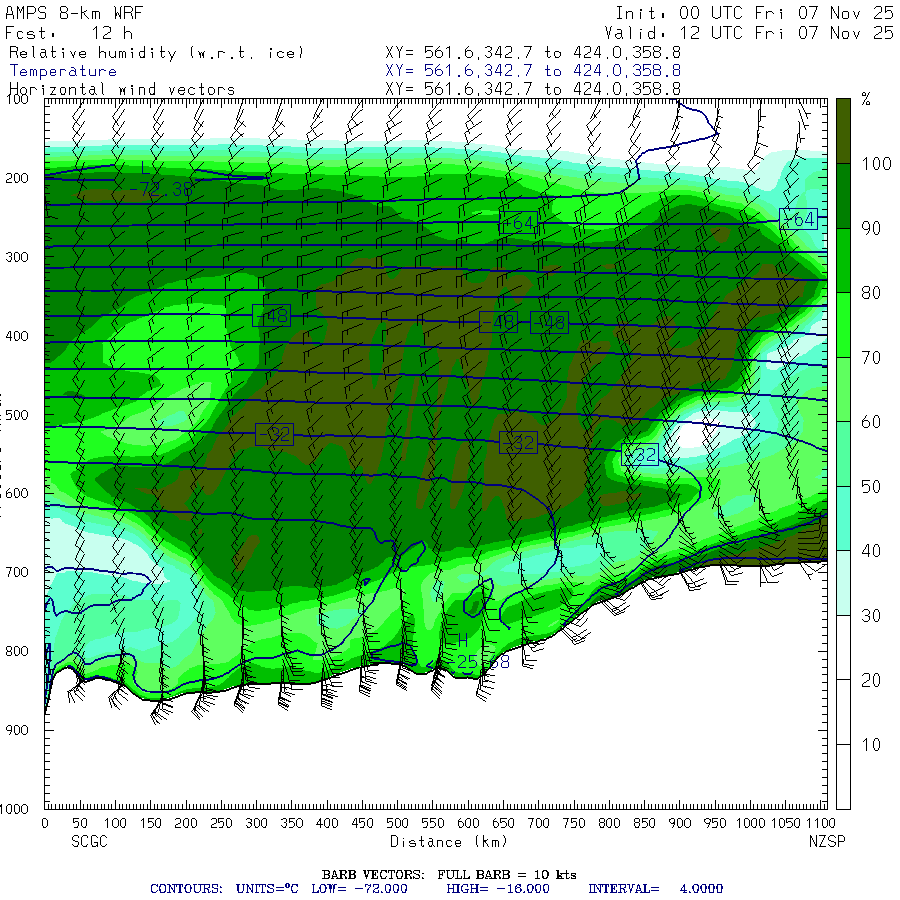Screen dimensions: 900x900
Task: Click the 1000 label on pressure axis
Action: 14,809
